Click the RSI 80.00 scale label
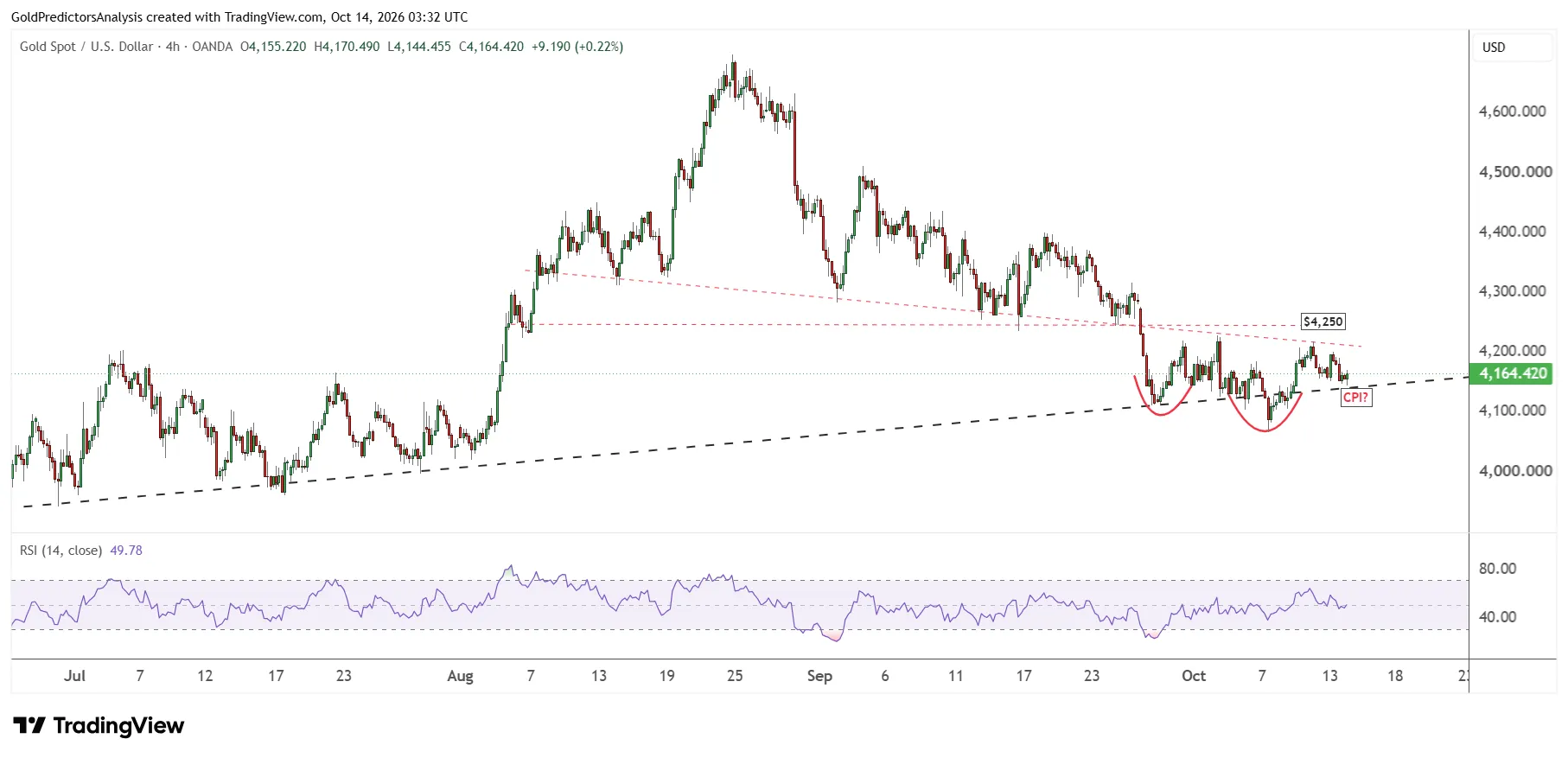 1497,569
